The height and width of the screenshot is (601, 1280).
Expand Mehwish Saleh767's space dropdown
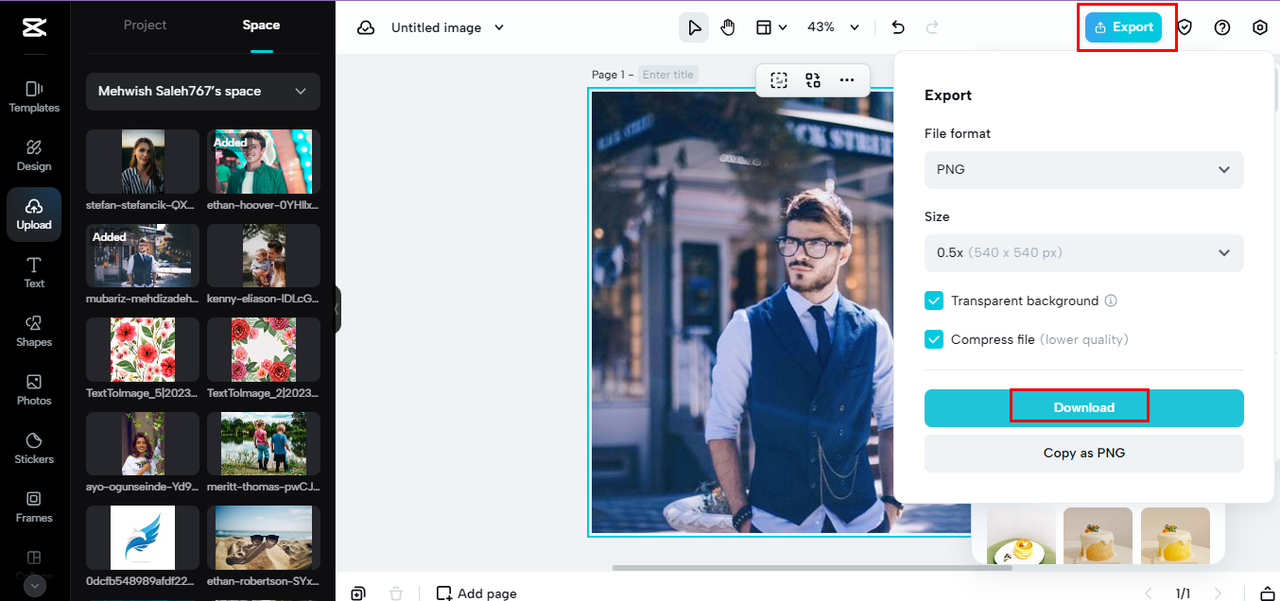(x=203, y=91)
